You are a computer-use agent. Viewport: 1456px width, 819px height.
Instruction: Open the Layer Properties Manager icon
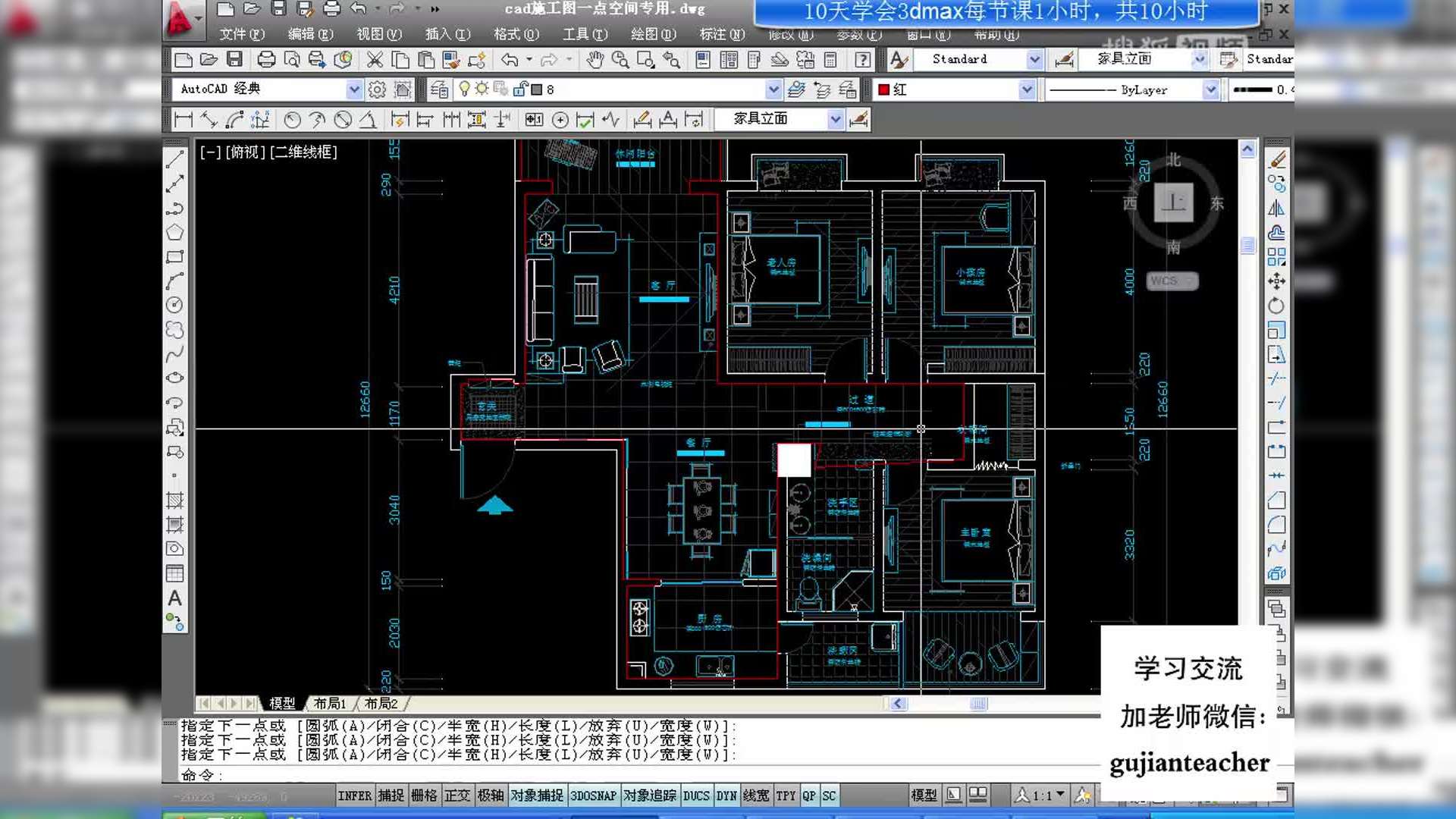coord(439,89)
